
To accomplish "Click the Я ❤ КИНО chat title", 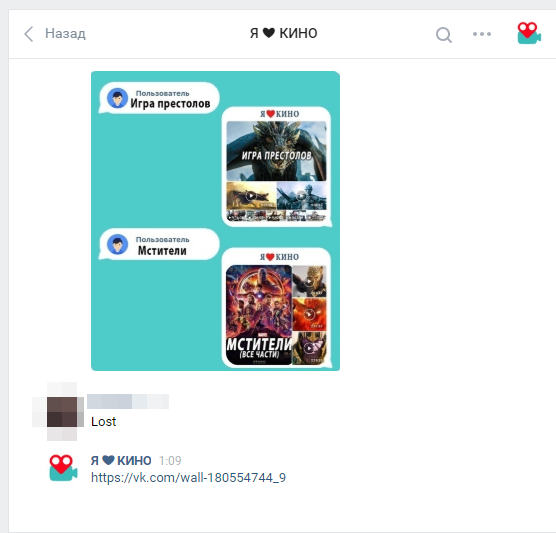I will click(284, 33).
